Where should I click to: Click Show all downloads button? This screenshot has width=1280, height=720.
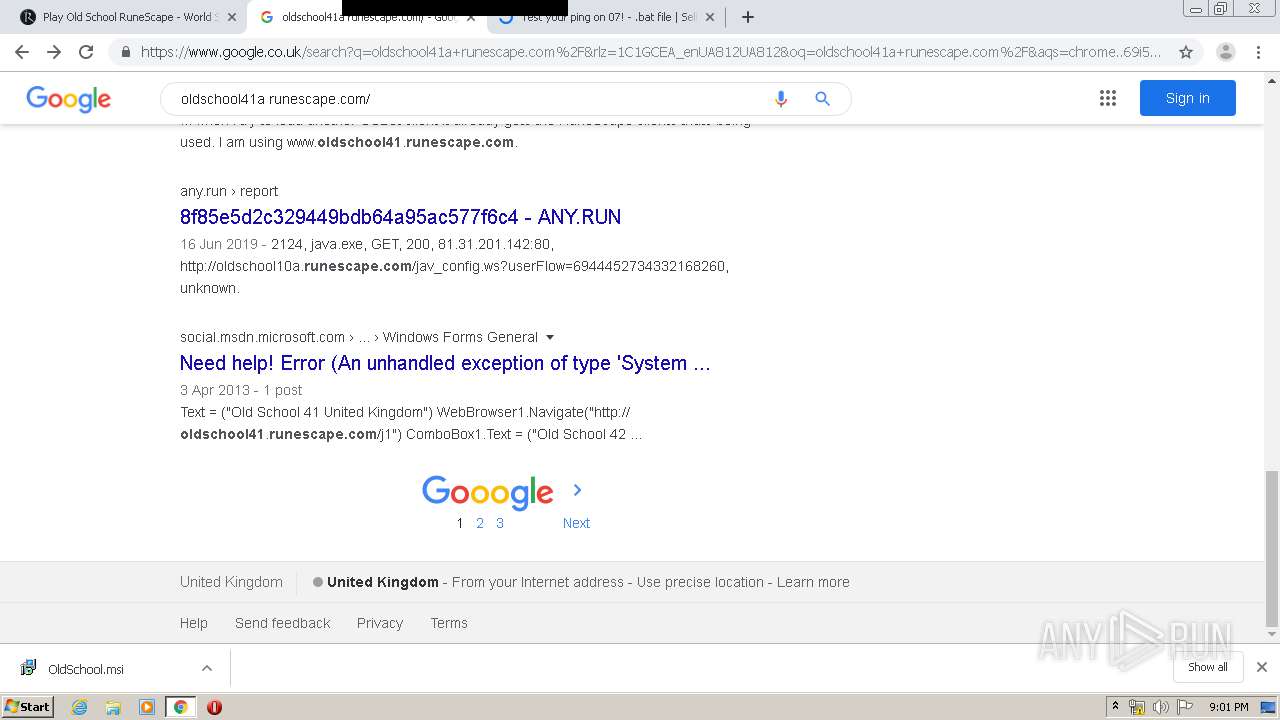pyautogui.click(x=1208, y=667)
